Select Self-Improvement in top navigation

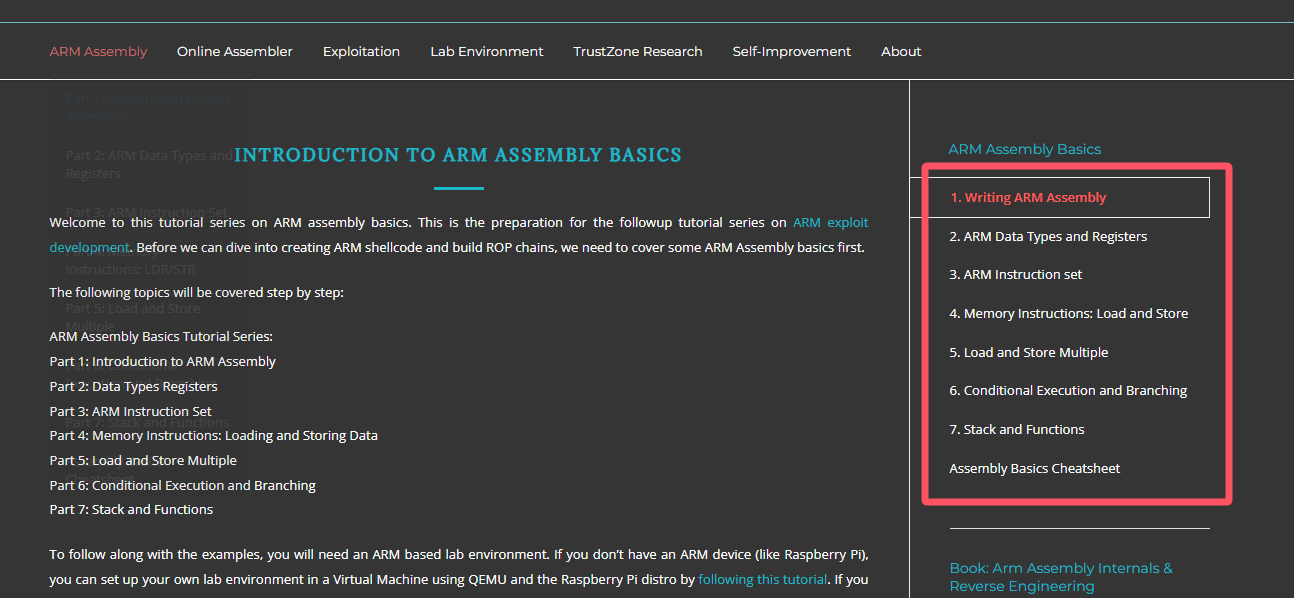point(792,51)
